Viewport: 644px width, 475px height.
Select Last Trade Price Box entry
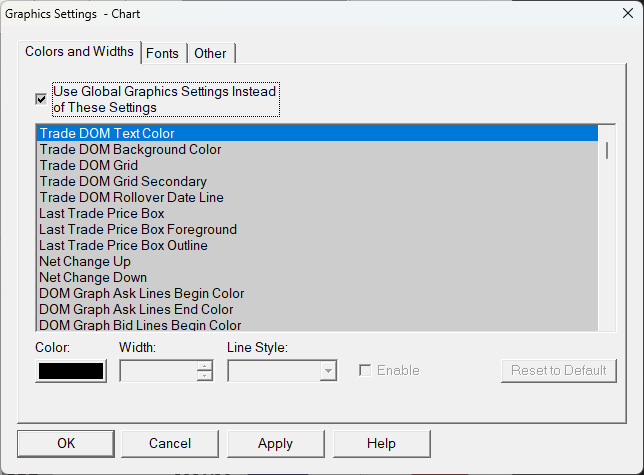coord(102,213)
